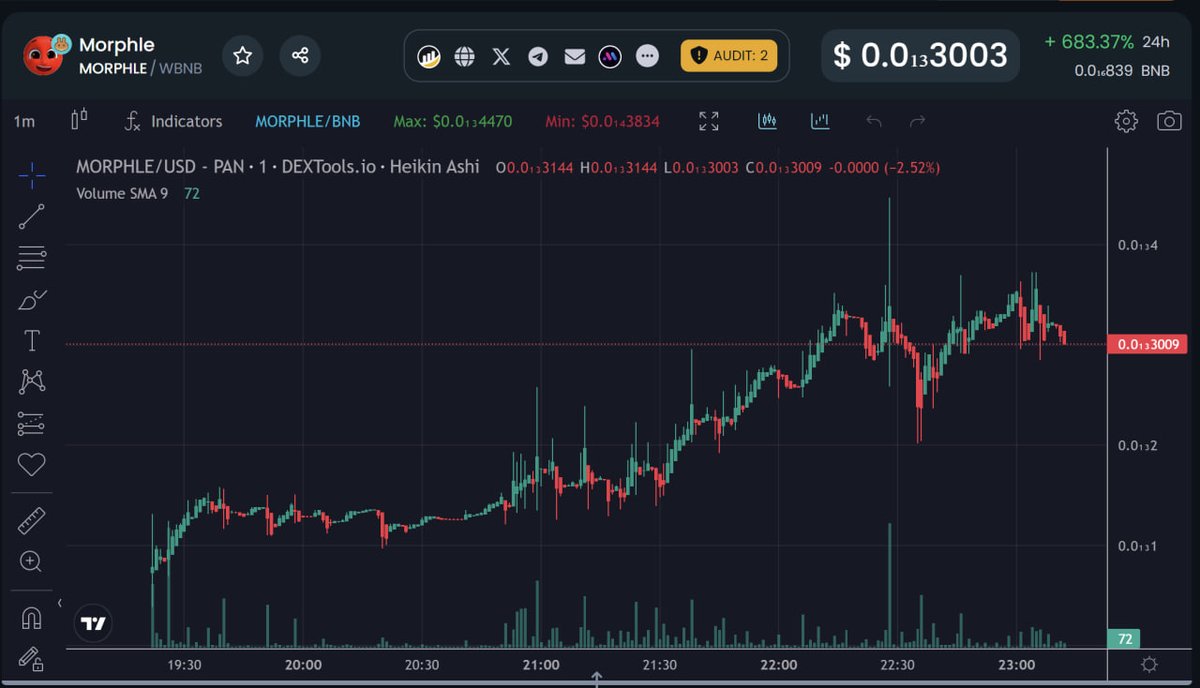The height and width of the screenshot is (688, 1200).
Task: Open the AUDIT: 2 badge
Action: [729, 55]
